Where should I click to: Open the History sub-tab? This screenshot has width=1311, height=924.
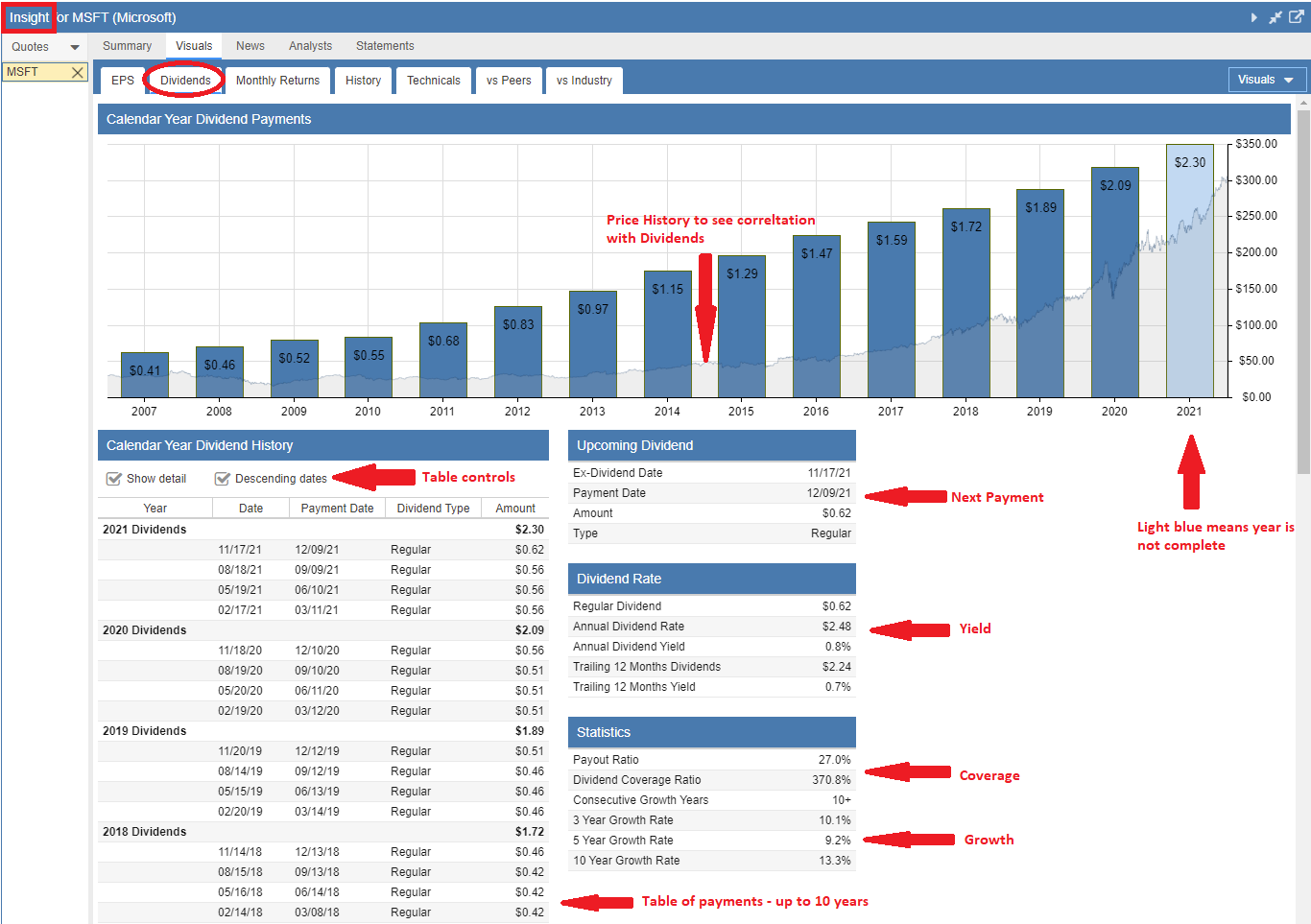(x=364, y=81)
